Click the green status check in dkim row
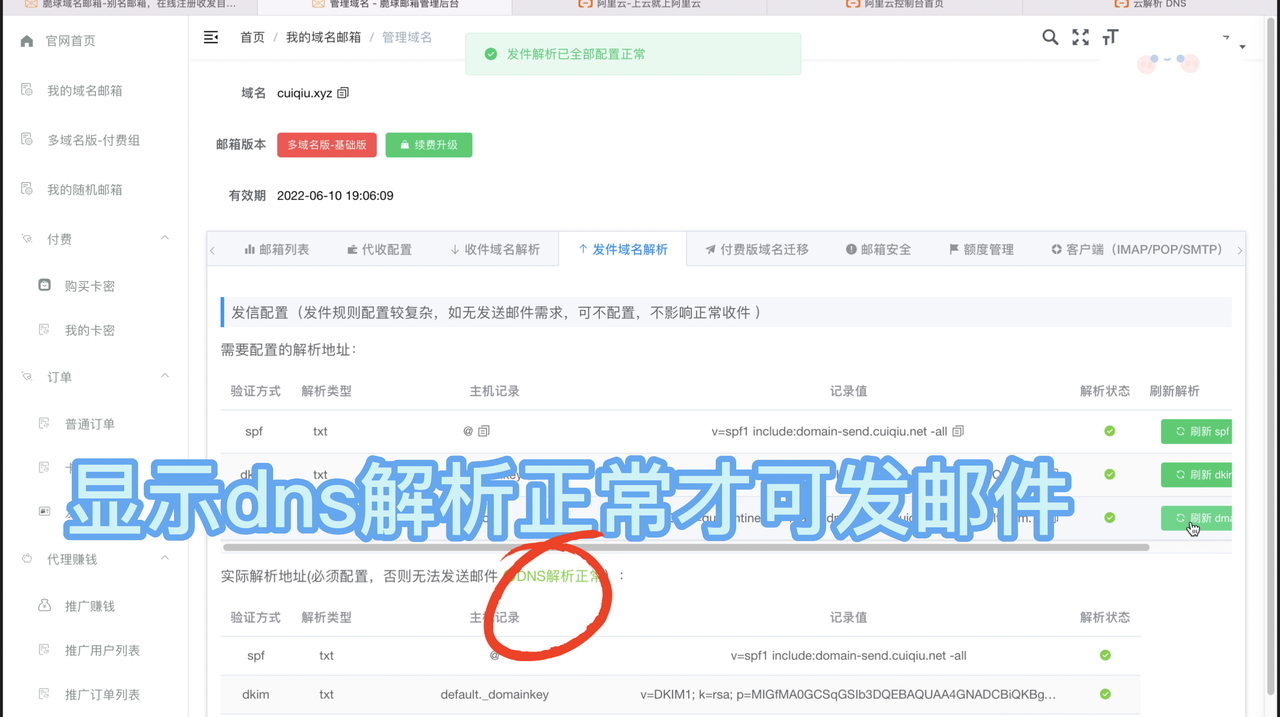This screenshot has width=1280, height=717. click(1109, 474)
